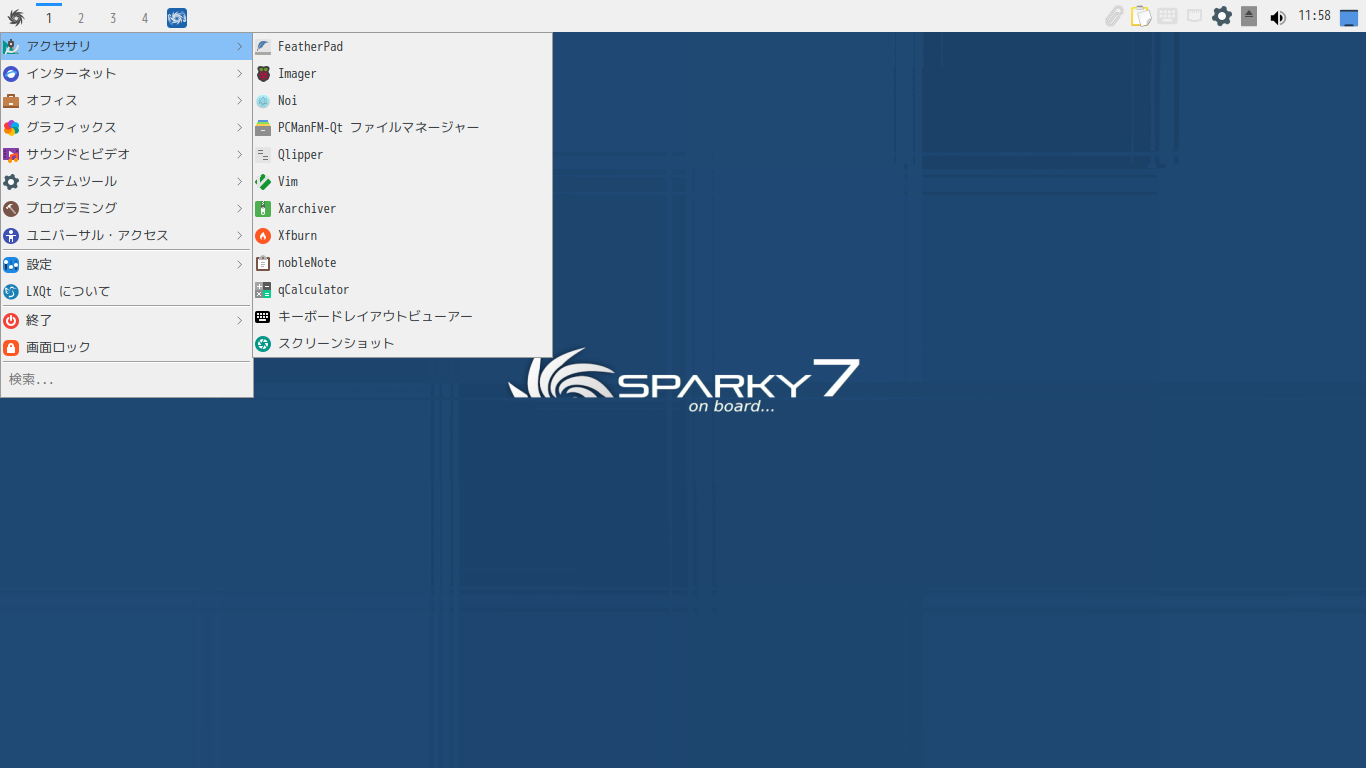Expand the インターネット submenu arrow
This screenshot has height=768, width=1366.
click(240, 74)
